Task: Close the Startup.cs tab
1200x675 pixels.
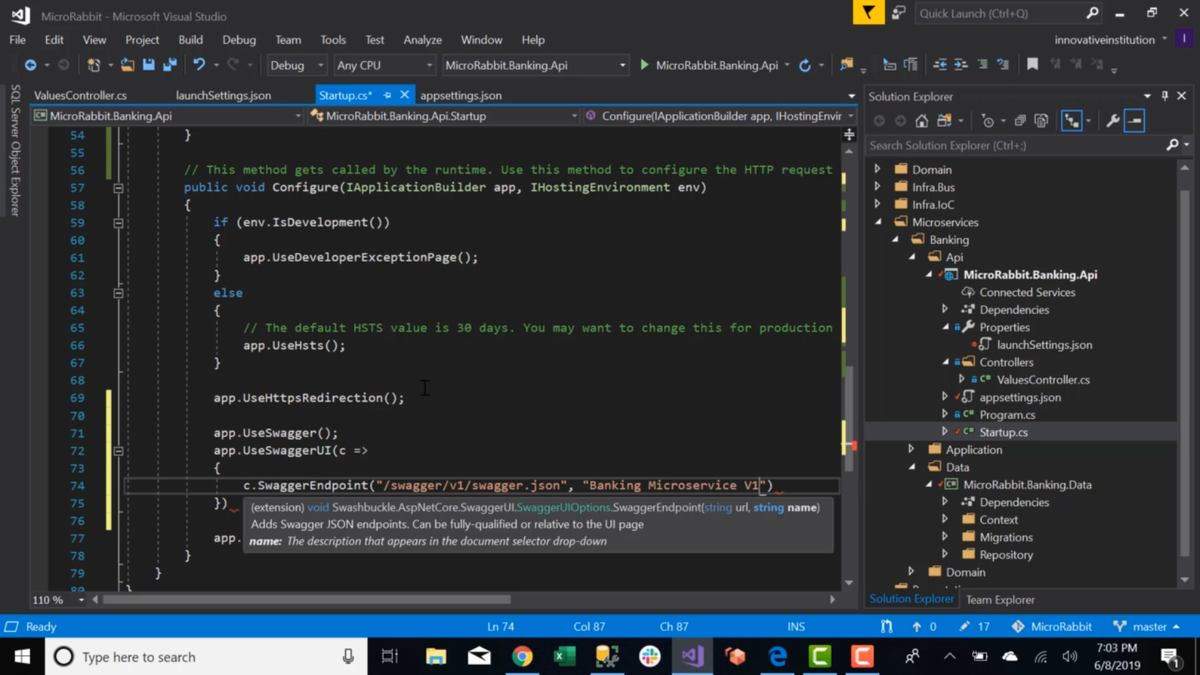Action: pos(404,95)
